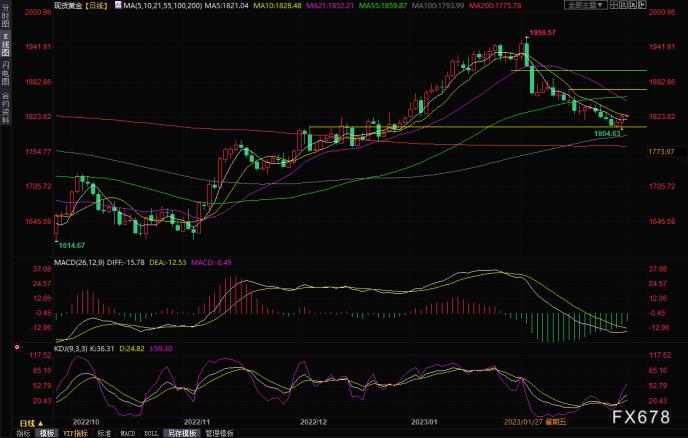Click the 【日线】 label in the chart title

(96, 6)
